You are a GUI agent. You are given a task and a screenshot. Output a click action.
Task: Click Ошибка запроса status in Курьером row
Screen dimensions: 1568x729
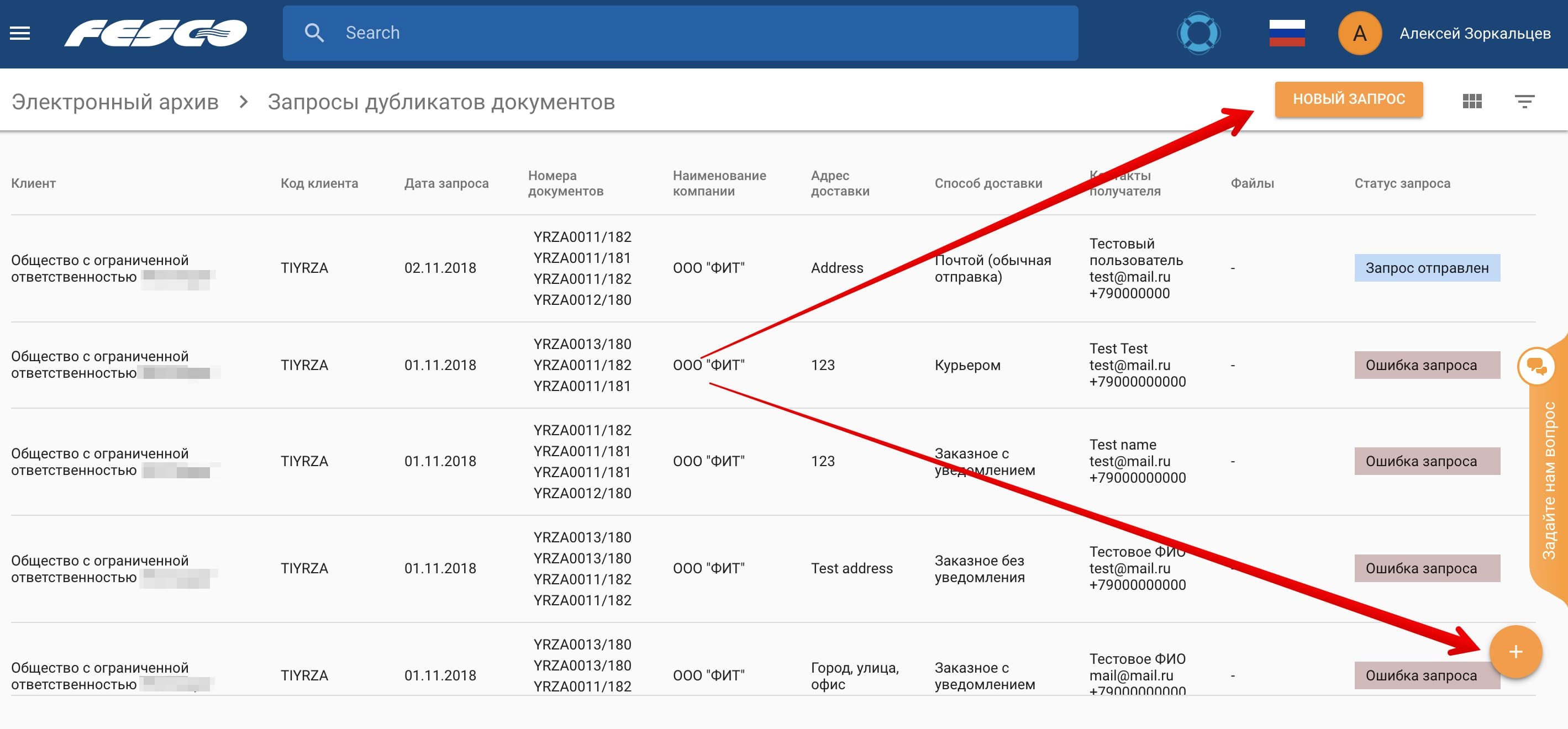tap(1427, 365)
